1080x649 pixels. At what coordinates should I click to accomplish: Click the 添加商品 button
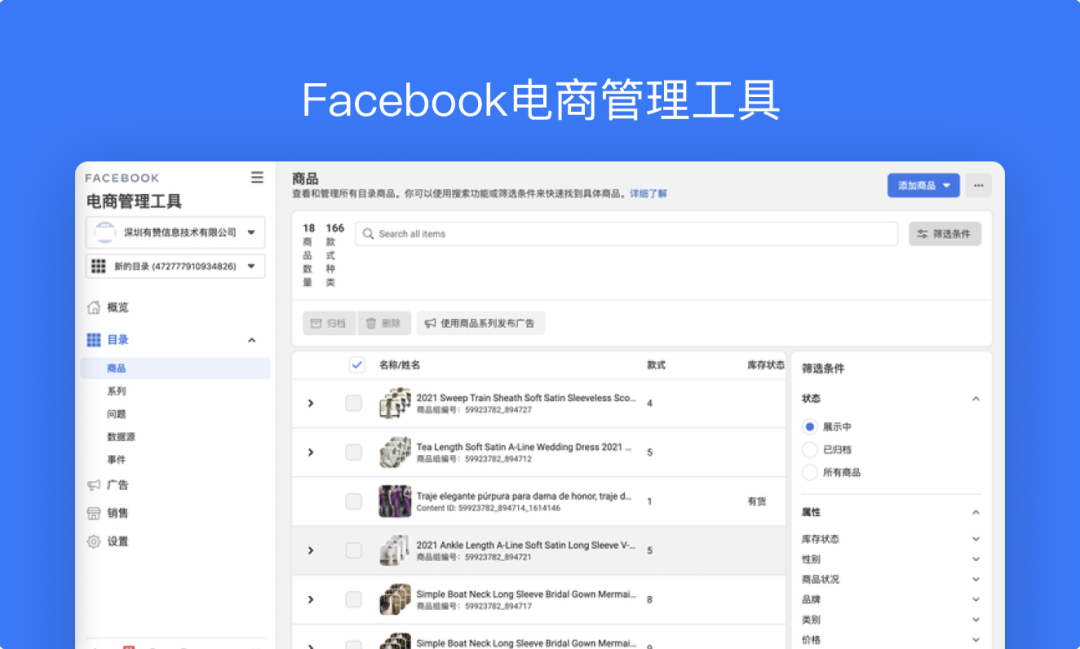tap(923, 185)
